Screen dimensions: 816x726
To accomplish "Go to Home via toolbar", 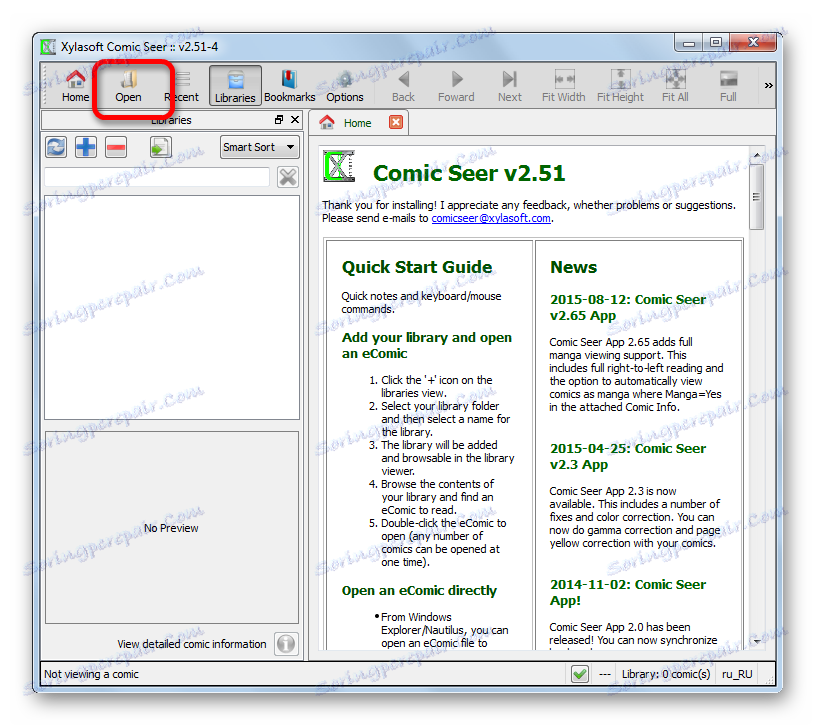I will pyautogui.click(x=75, y=86).
